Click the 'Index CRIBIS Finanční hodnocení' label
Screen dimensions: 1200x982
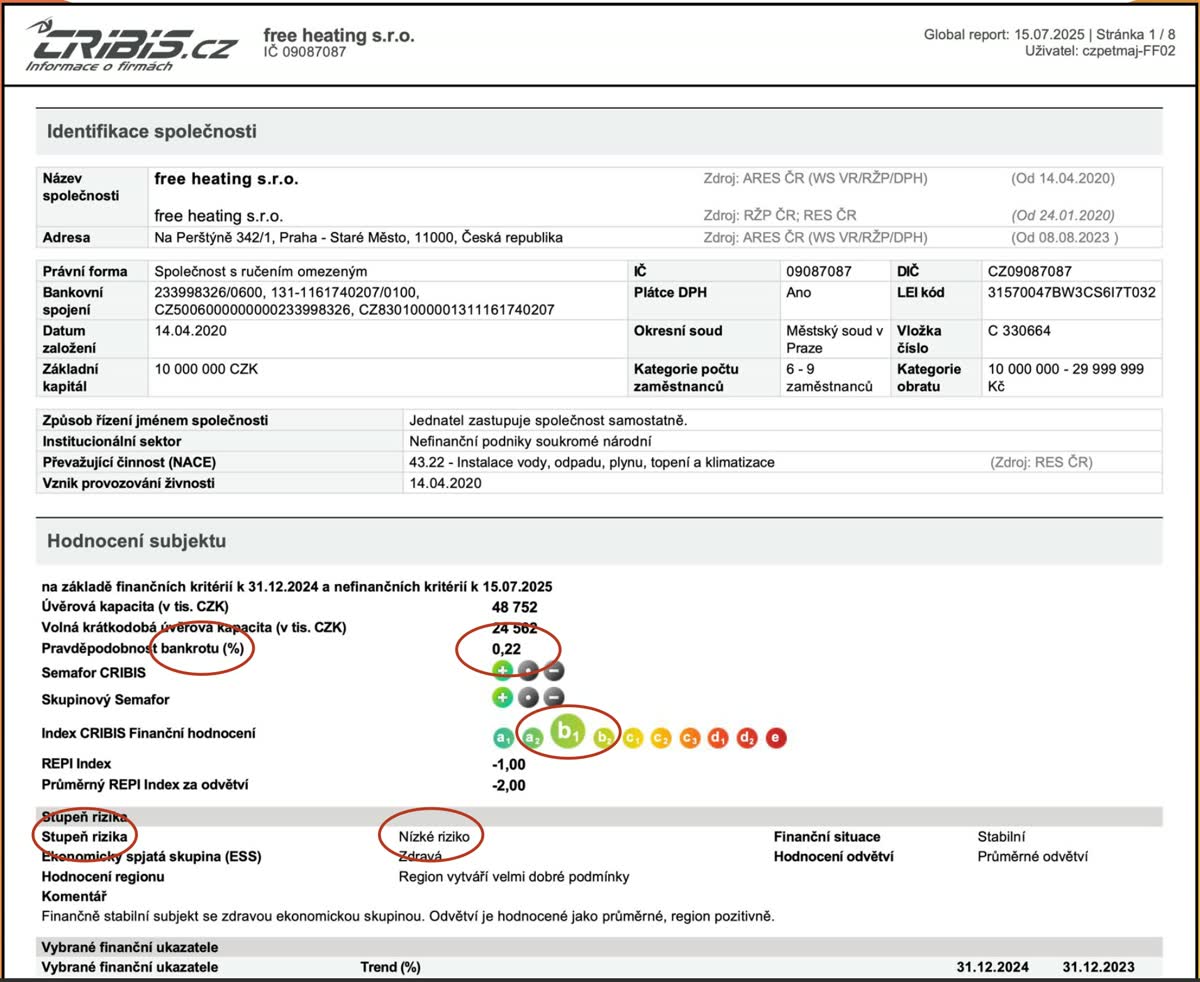tap(148, 733)
